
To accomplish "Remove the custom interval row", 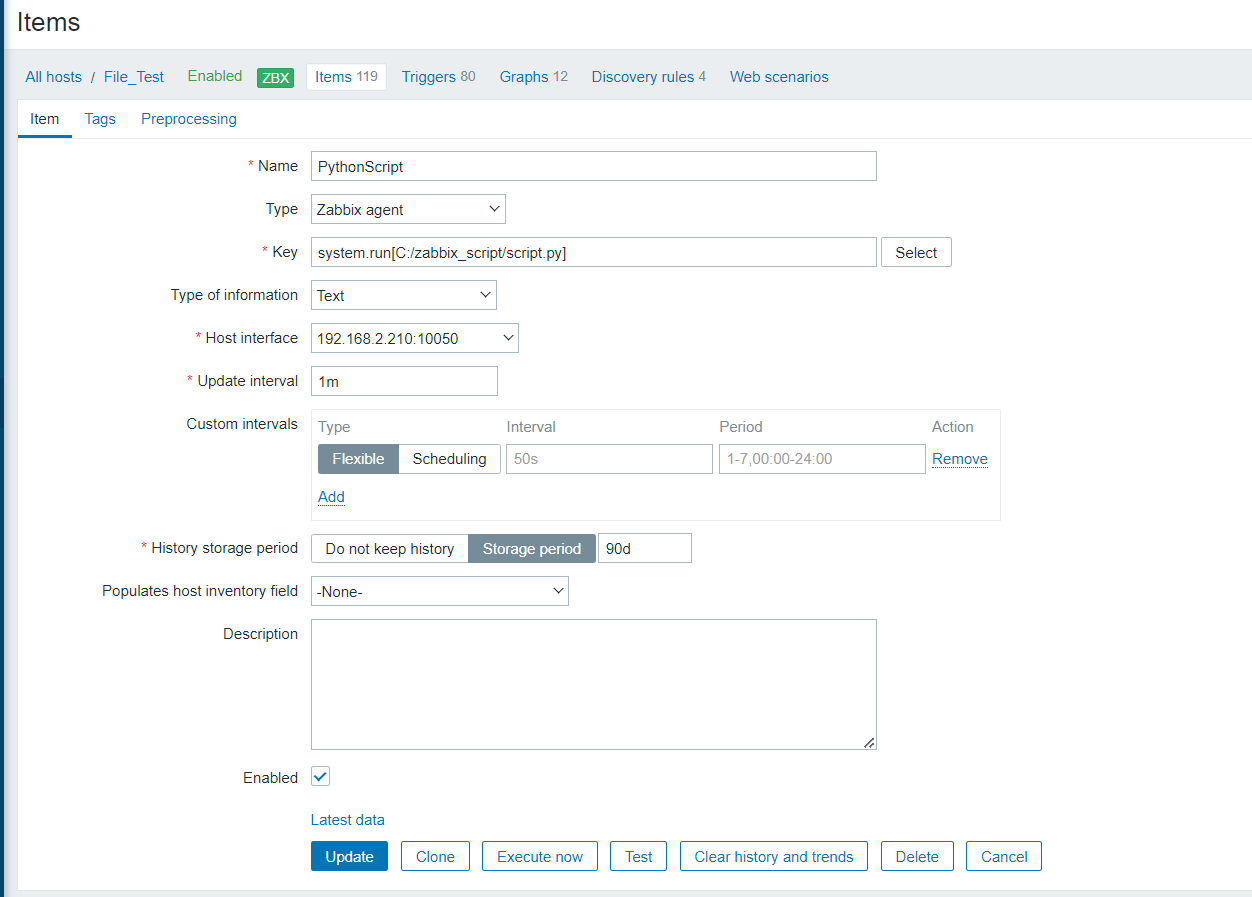I will pos(959,459).
